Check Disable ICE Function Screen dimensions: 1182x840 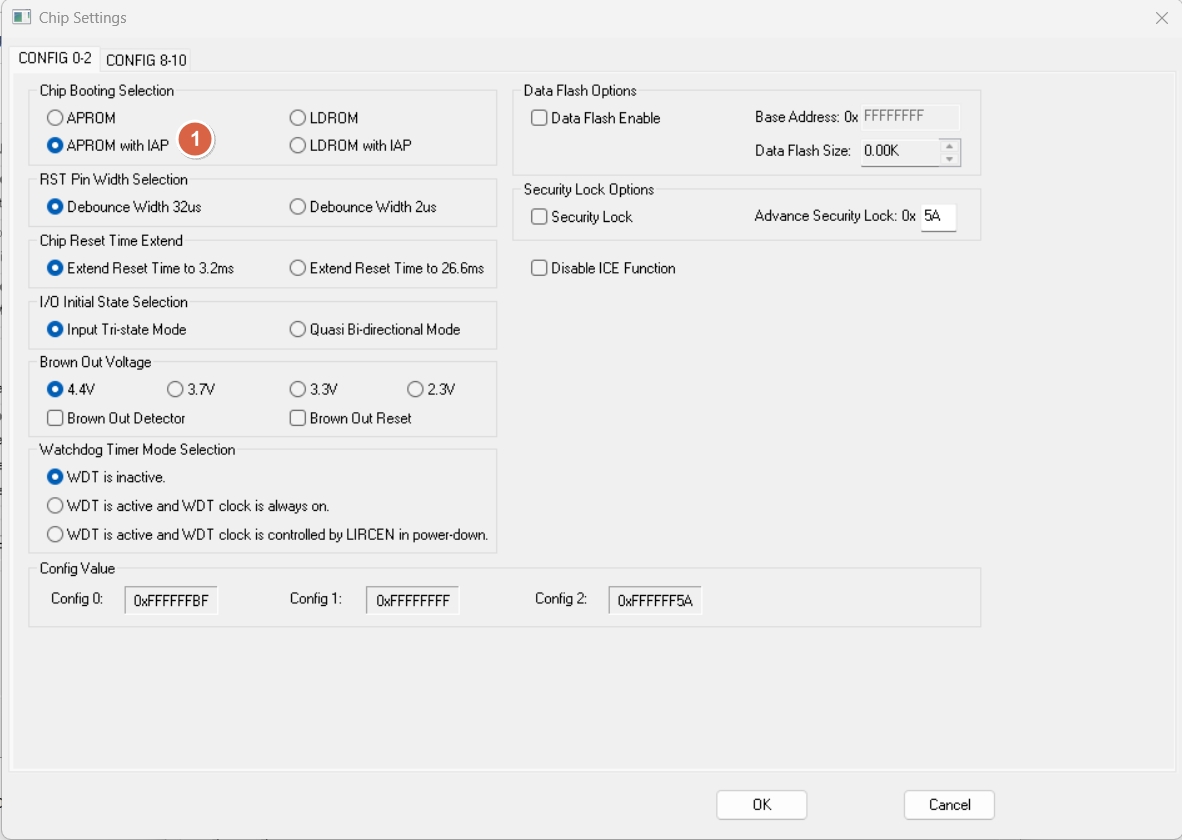click(540, 268)
